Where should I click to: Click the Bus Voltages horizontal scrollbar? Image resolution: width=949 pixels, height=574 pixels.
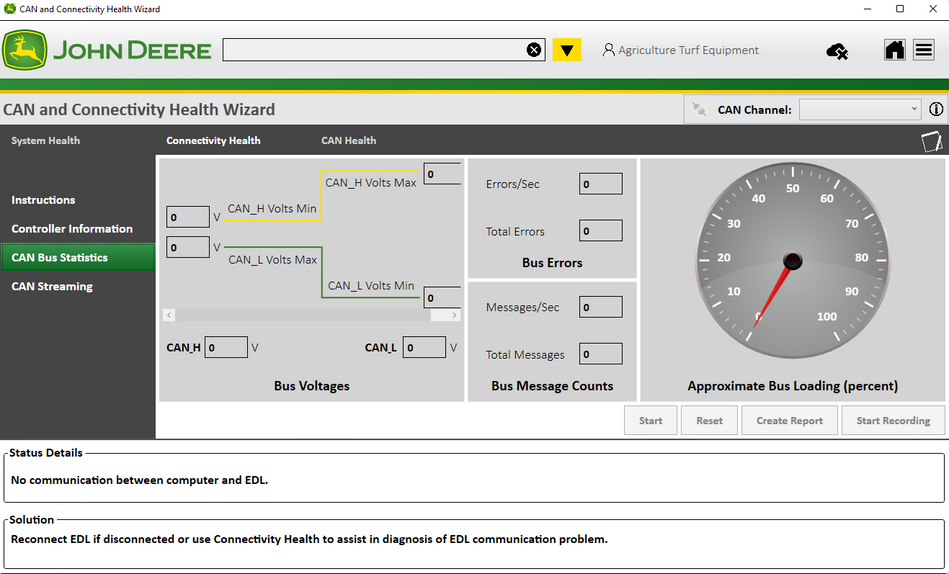(300, 315)
